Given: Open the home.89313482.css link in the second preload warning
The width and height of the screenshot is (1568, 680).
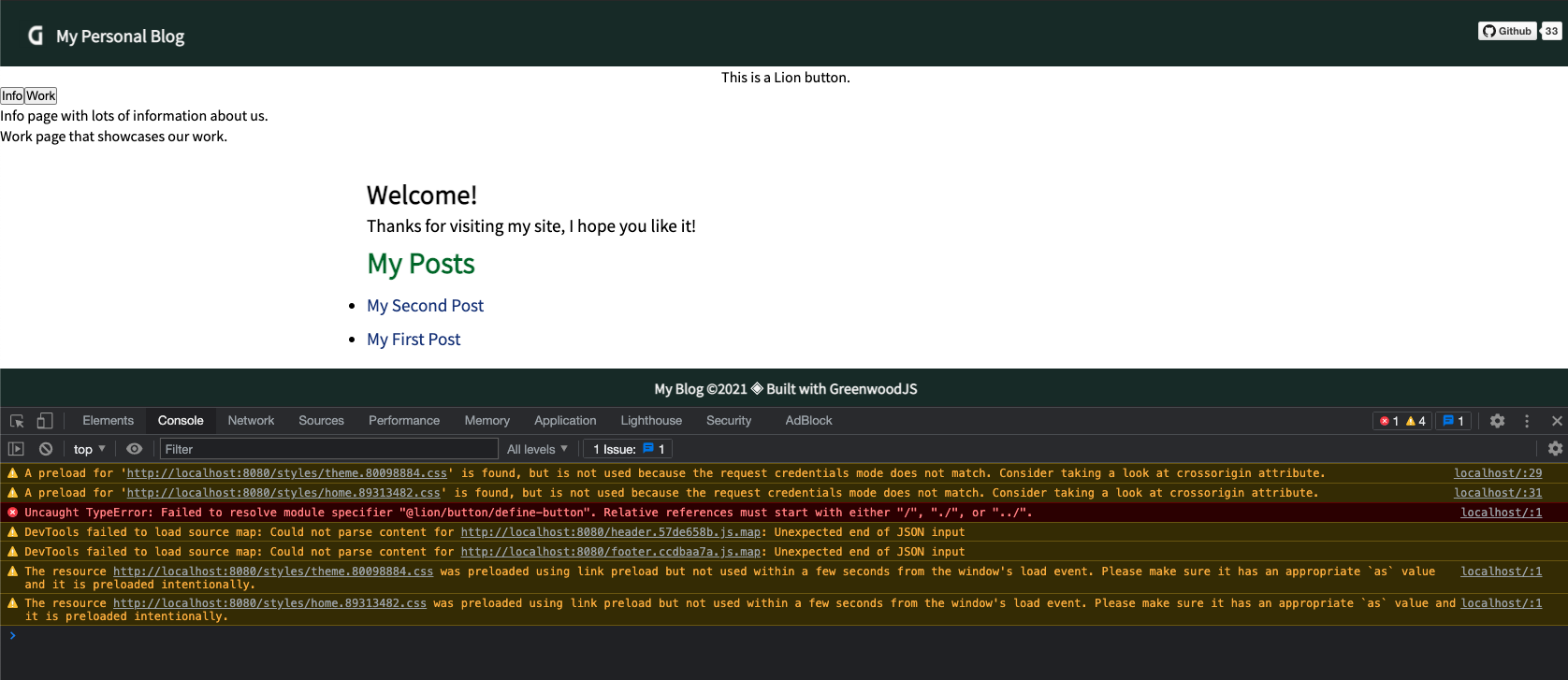Looking at the screenshot, I should point(283,493).
